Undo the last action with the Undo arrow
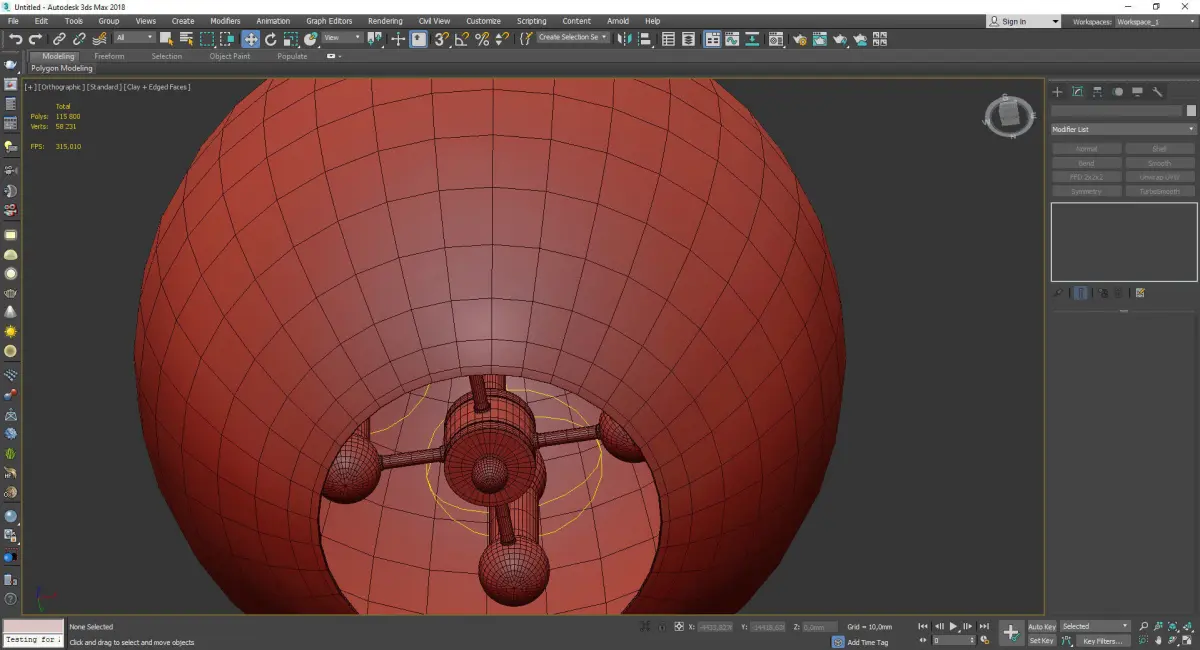The height and width of the screenshot is (650, 1200). tap(15, 39)
